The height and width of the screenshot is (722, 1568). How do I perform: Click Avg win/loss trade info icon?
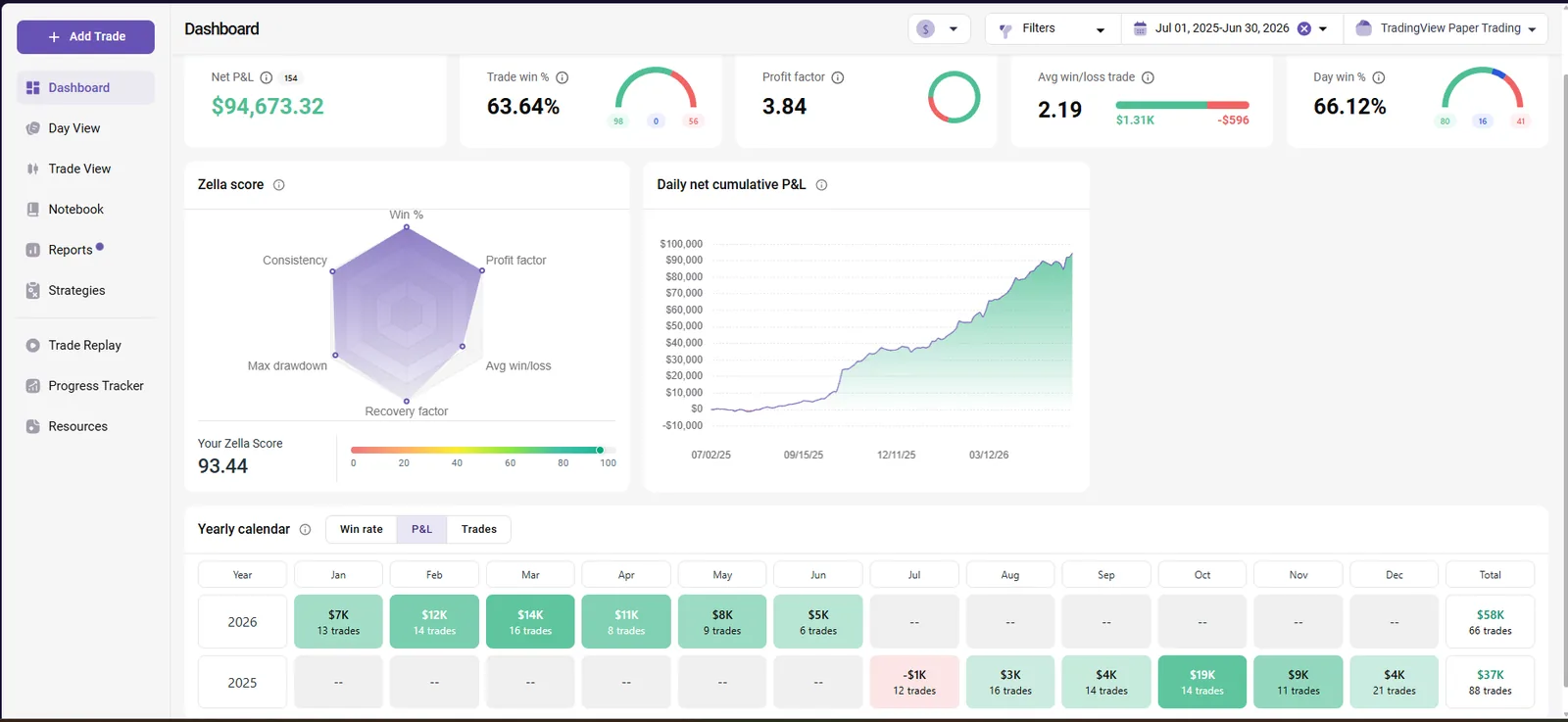pyautogui.click(x=1148, y=77)
